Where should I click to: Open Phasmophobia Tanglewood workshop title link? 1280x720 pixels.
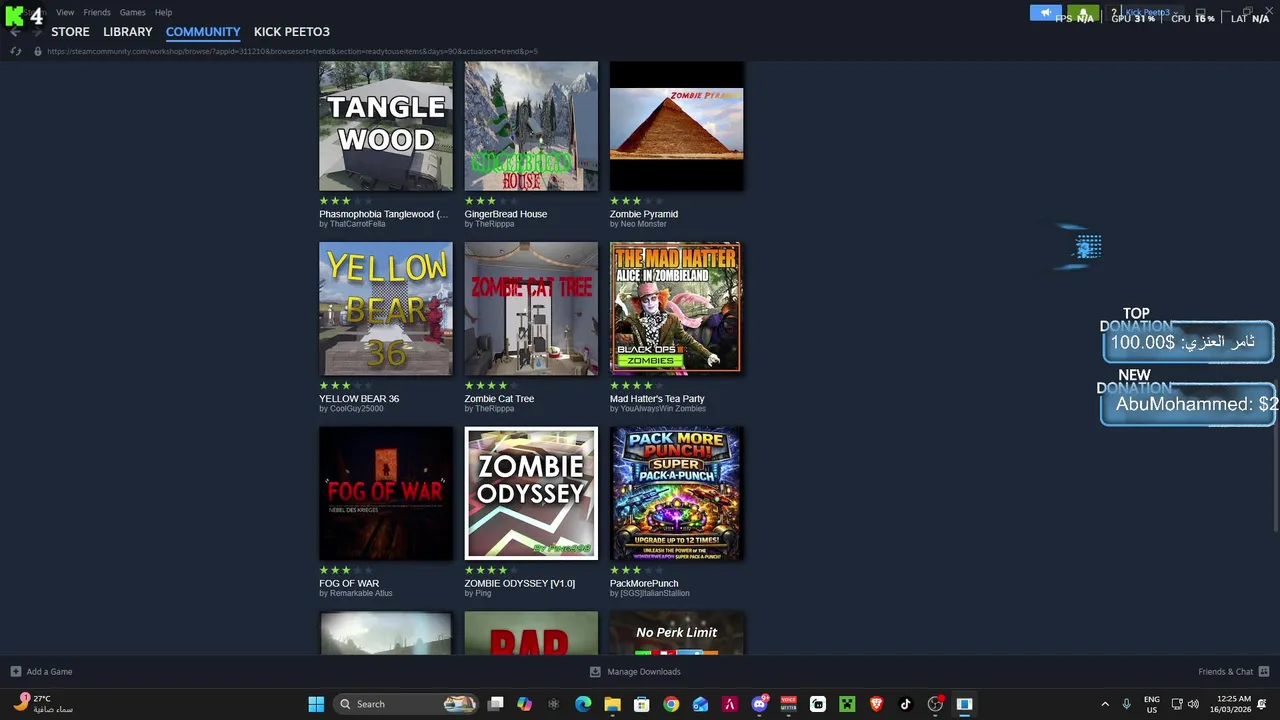tap(383, 214)
